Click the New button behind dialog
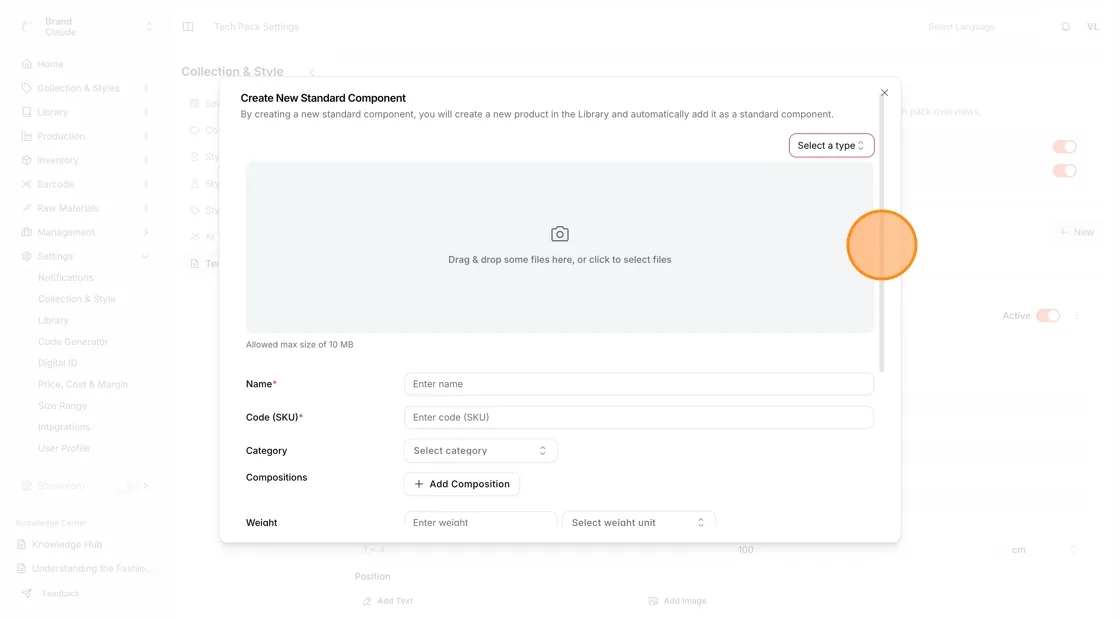This screenshot has width=1120, height=619. tap(1076, 232)
